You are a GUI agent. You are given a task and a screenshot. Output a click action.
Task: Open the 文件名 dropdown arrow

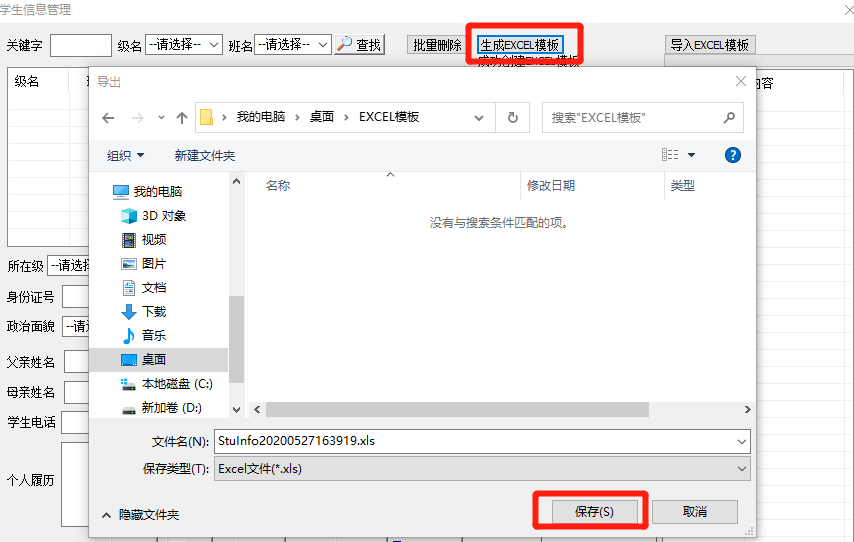[742, 442]
